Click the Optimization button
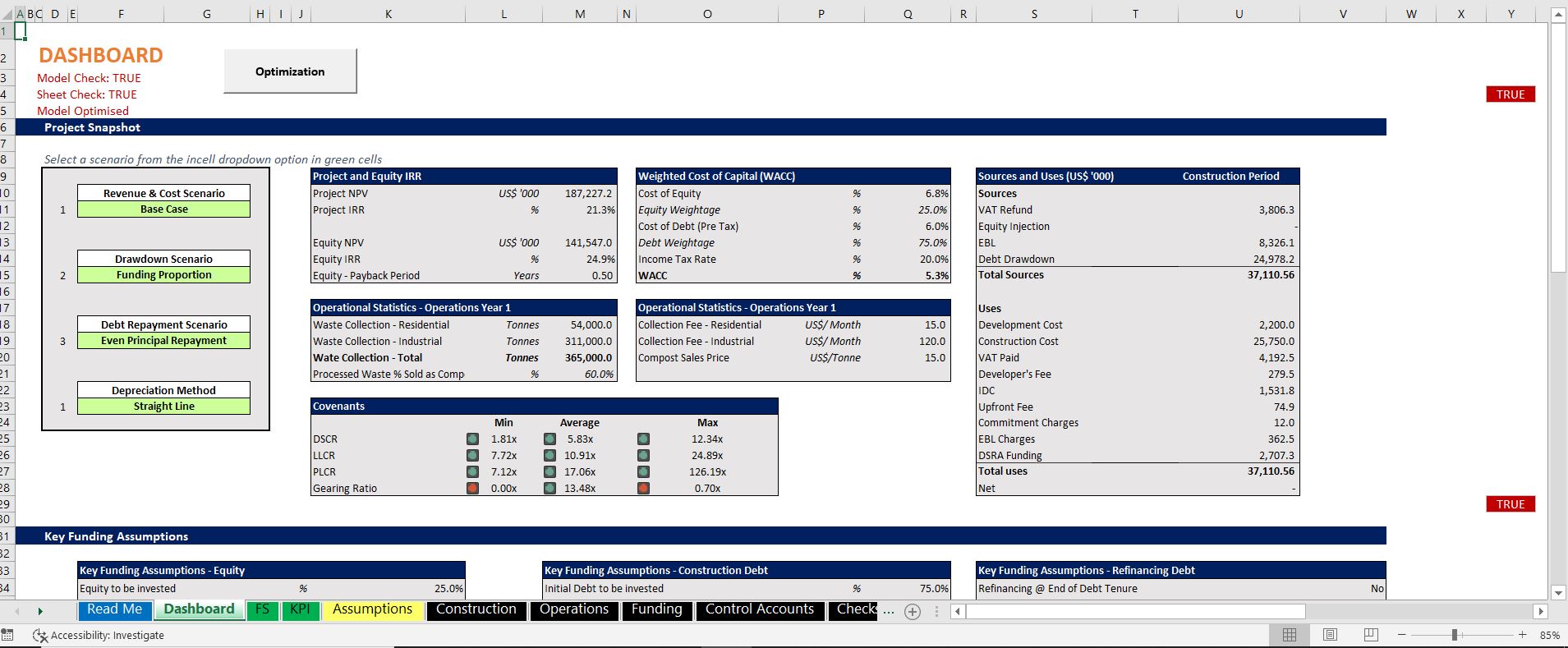 point(290,71)
